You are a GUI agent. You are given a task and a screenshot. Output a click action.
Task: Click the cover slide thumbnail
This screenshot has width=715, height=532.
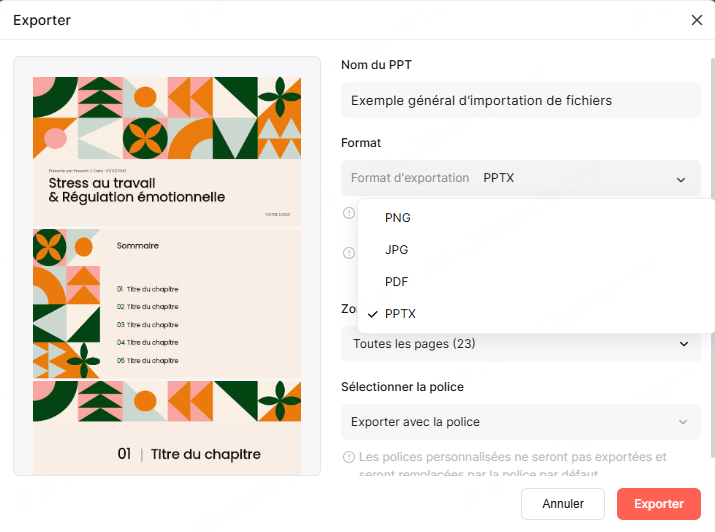pos(167,150)
